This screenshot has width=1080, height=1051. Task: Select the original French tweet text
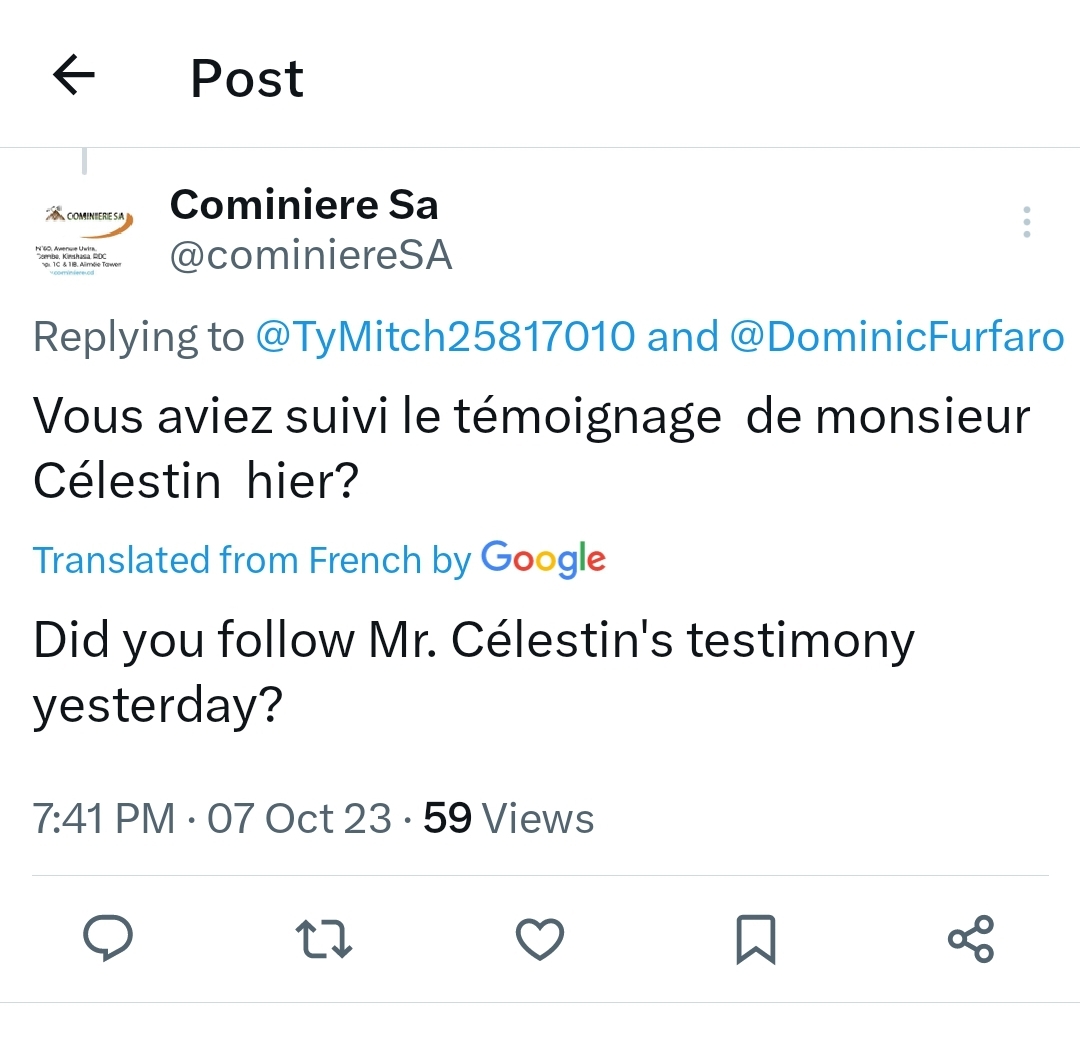(x=530, y=448)
